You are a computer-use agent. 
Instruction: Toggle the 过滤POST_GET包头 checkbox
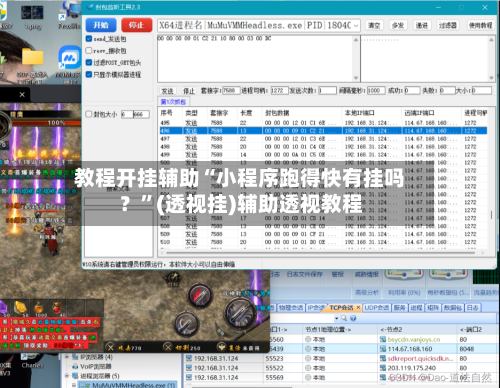coord(89,62)
